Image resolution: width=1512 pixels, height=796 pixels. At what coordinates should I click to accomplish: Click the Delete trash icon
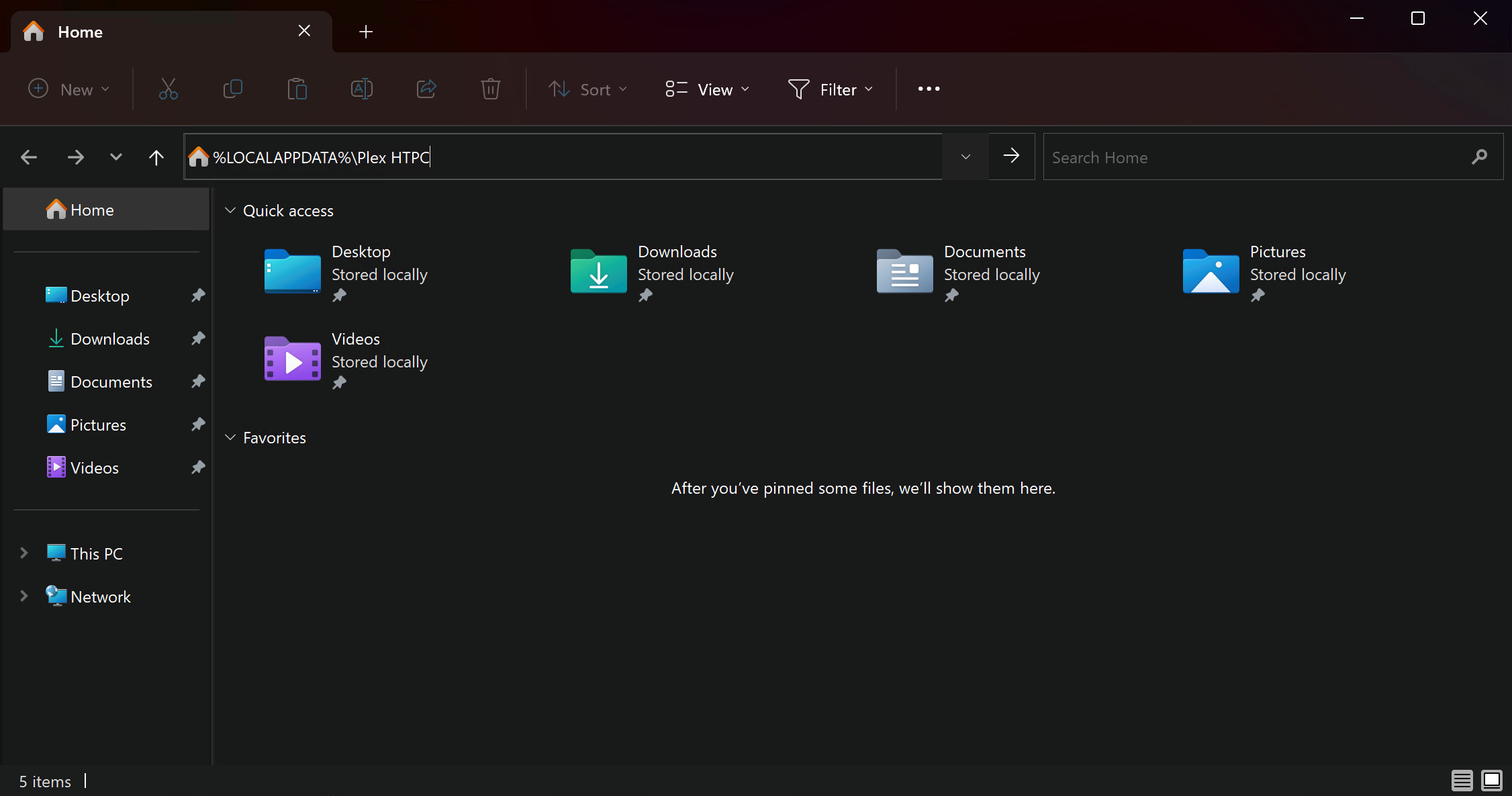pos(491,89)
